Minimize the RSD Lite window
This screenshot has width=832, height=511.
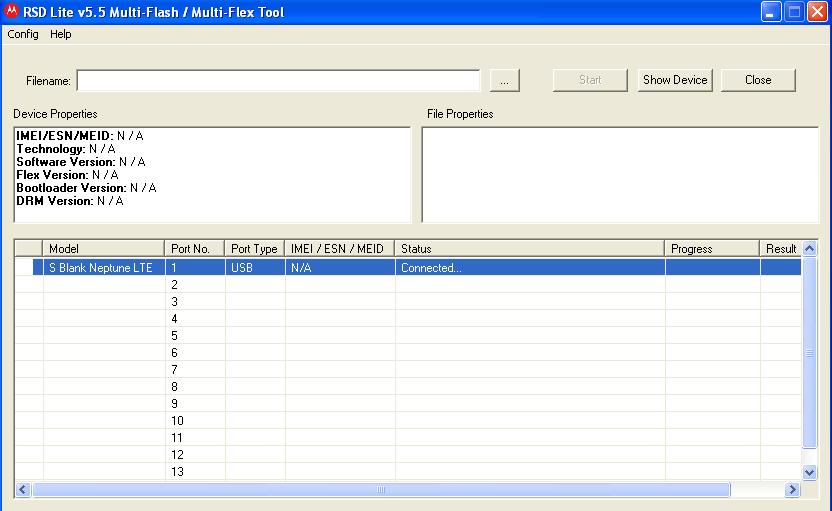coord(771,12)
